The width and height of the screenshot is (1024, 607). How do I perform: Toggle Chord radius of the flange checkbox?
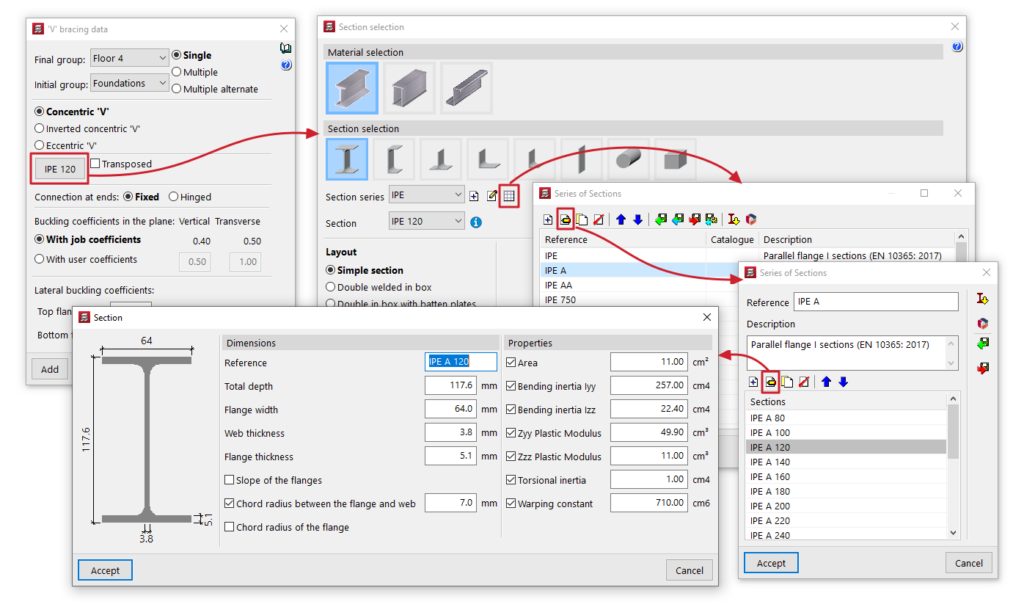pos(229,527)
